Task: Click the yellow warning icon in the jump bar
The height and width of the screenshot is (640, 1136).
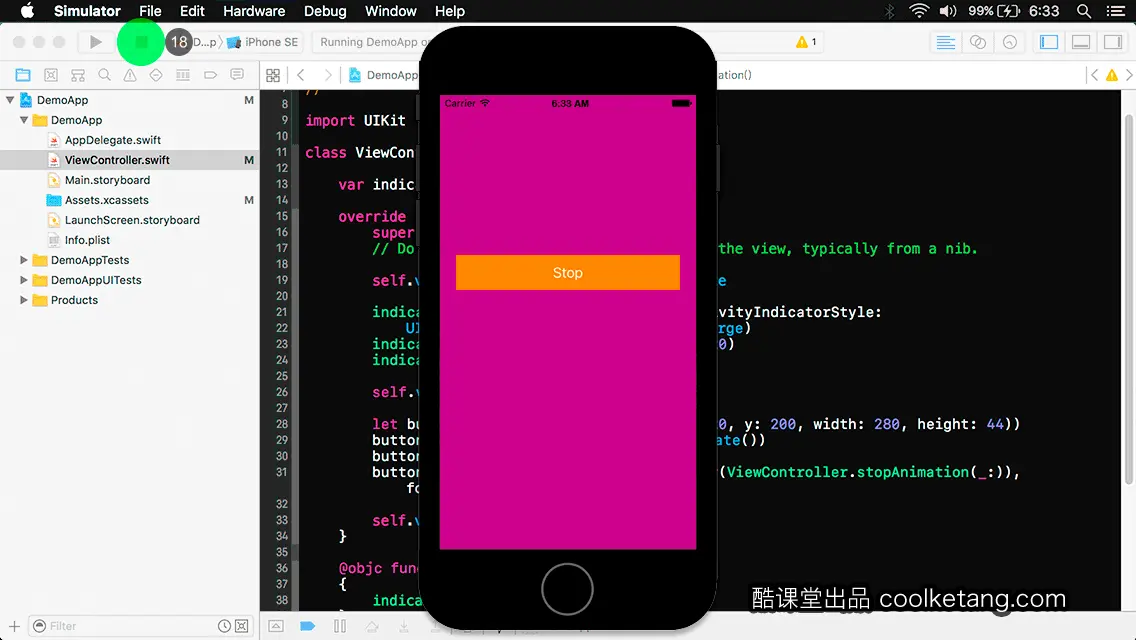Action: point(1111,75)
